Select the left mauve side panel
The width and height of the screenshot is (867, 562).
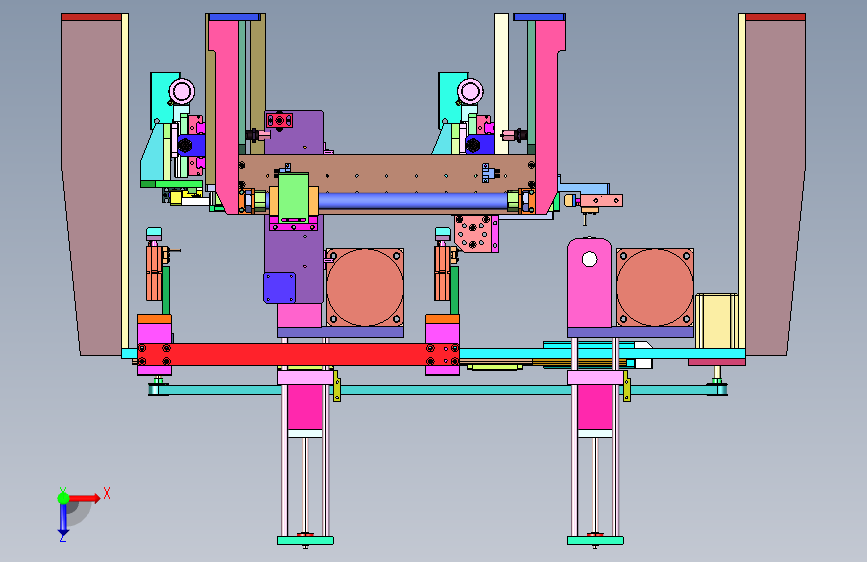click(x=92, y=188)
